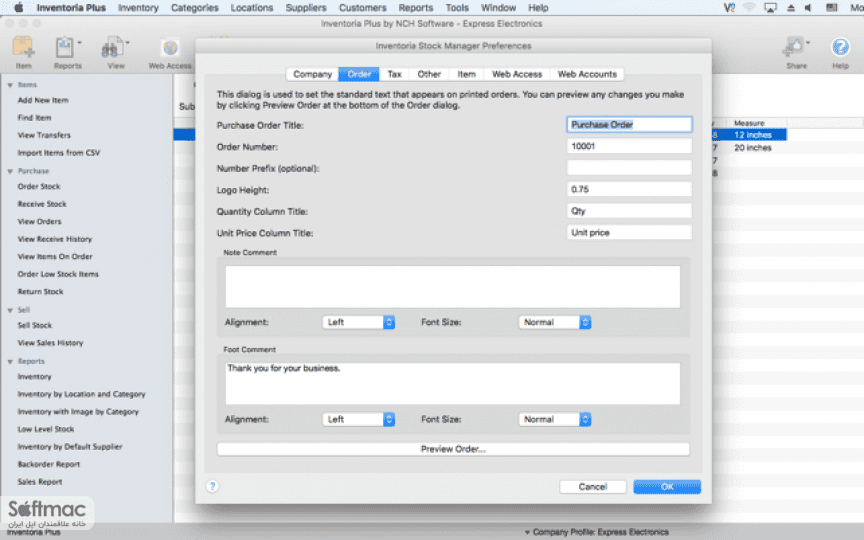Click the Logo Height field
The width and height of the screenshot is (864, 540).
(x=629, y=189)
